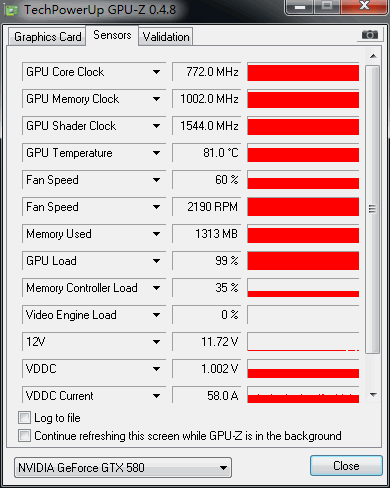Screen dimensions: 390x488
Task: Close the window using title bar X
Action: pyautogui.click(x=364, y=7)
